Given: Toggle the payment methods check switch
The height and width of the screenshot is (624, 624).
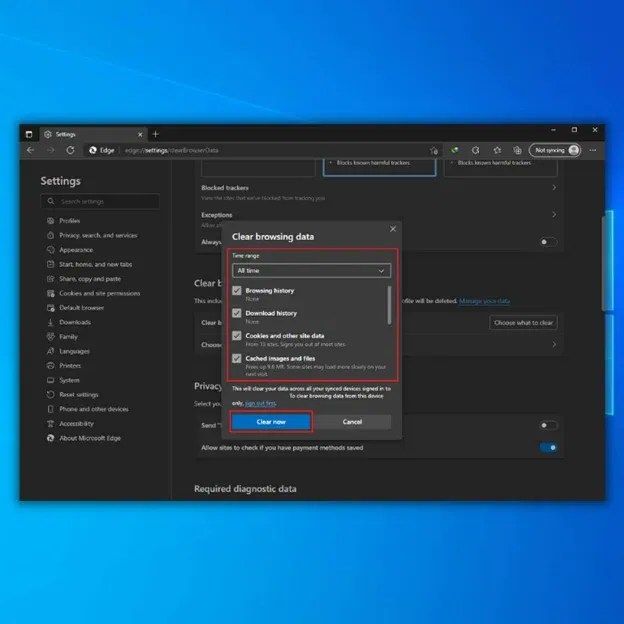Looking at the screenshot, I should [x=548, y=448].
